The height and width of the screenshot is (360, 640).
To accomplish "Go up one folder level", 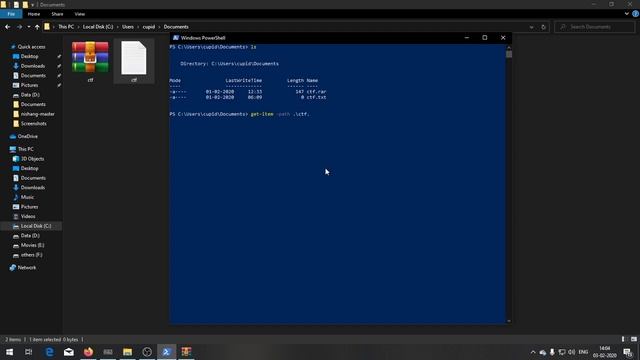I will pyautogui.click(x=37, y=27).
